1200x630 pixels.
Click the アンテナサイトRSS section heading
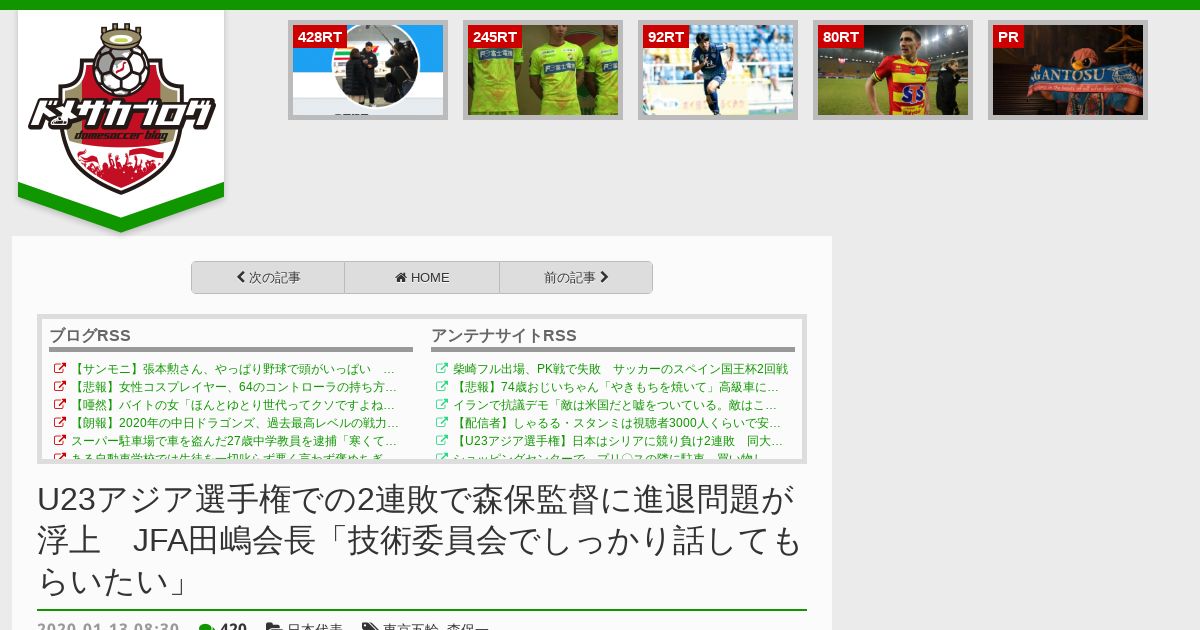pyautogui.click(x=504, y=336)
